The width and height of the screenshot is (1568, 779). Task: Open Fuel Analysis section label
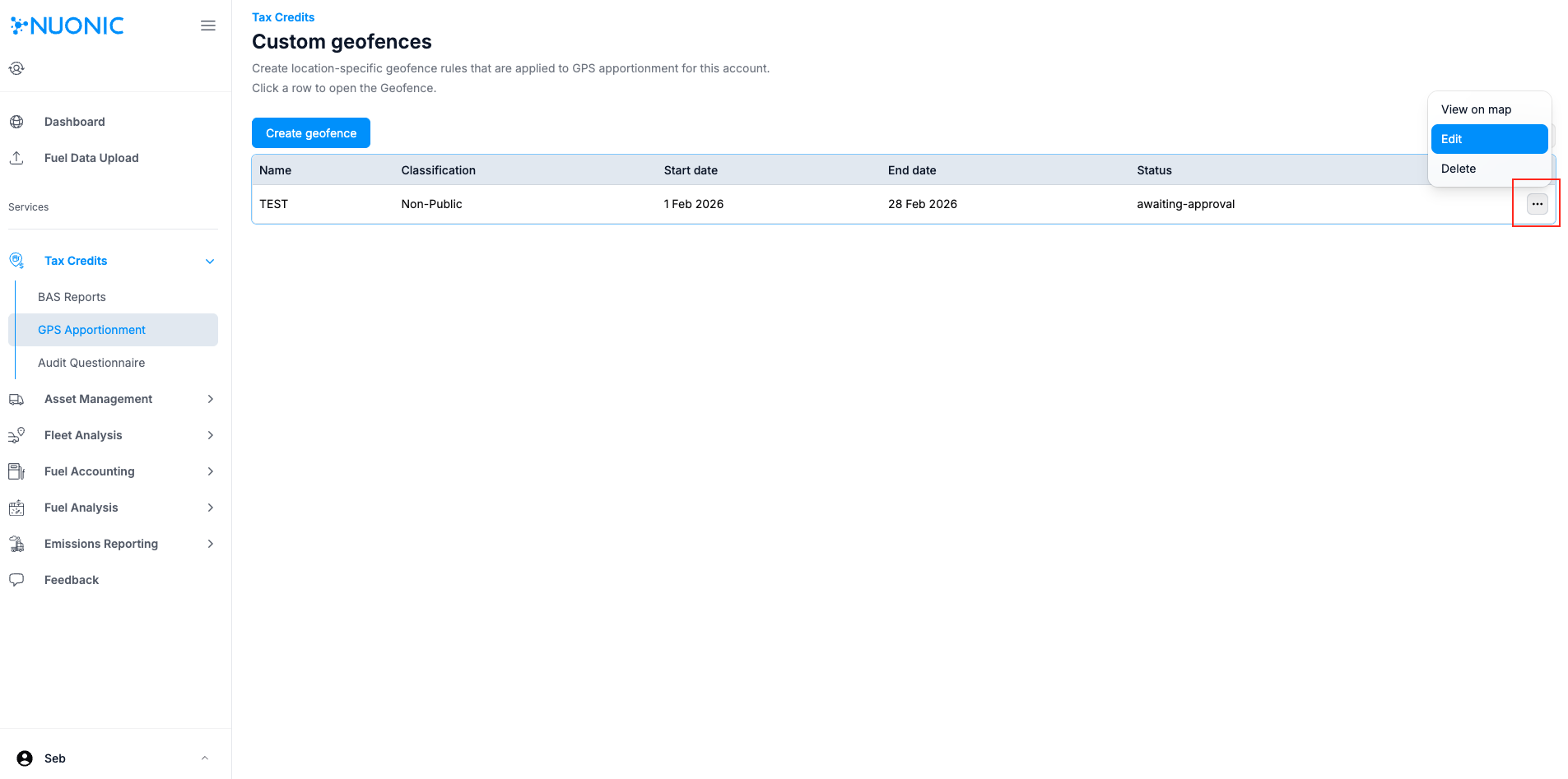coord(81,508)
